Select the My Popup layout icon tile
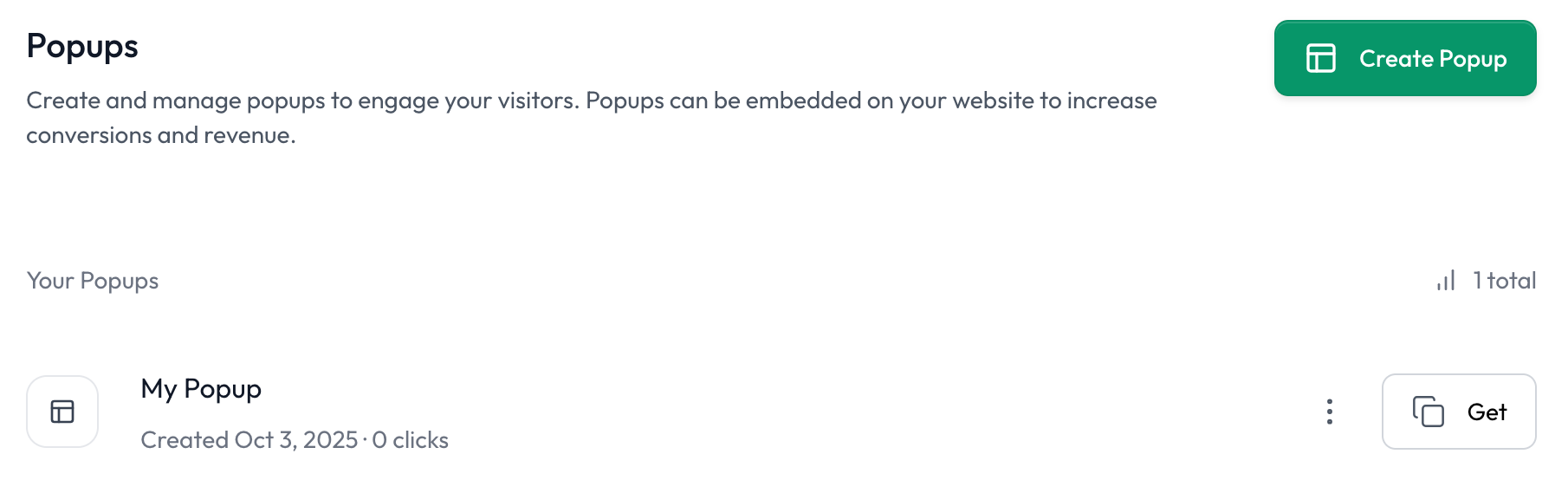The image size is (1568, 480). 62,412
